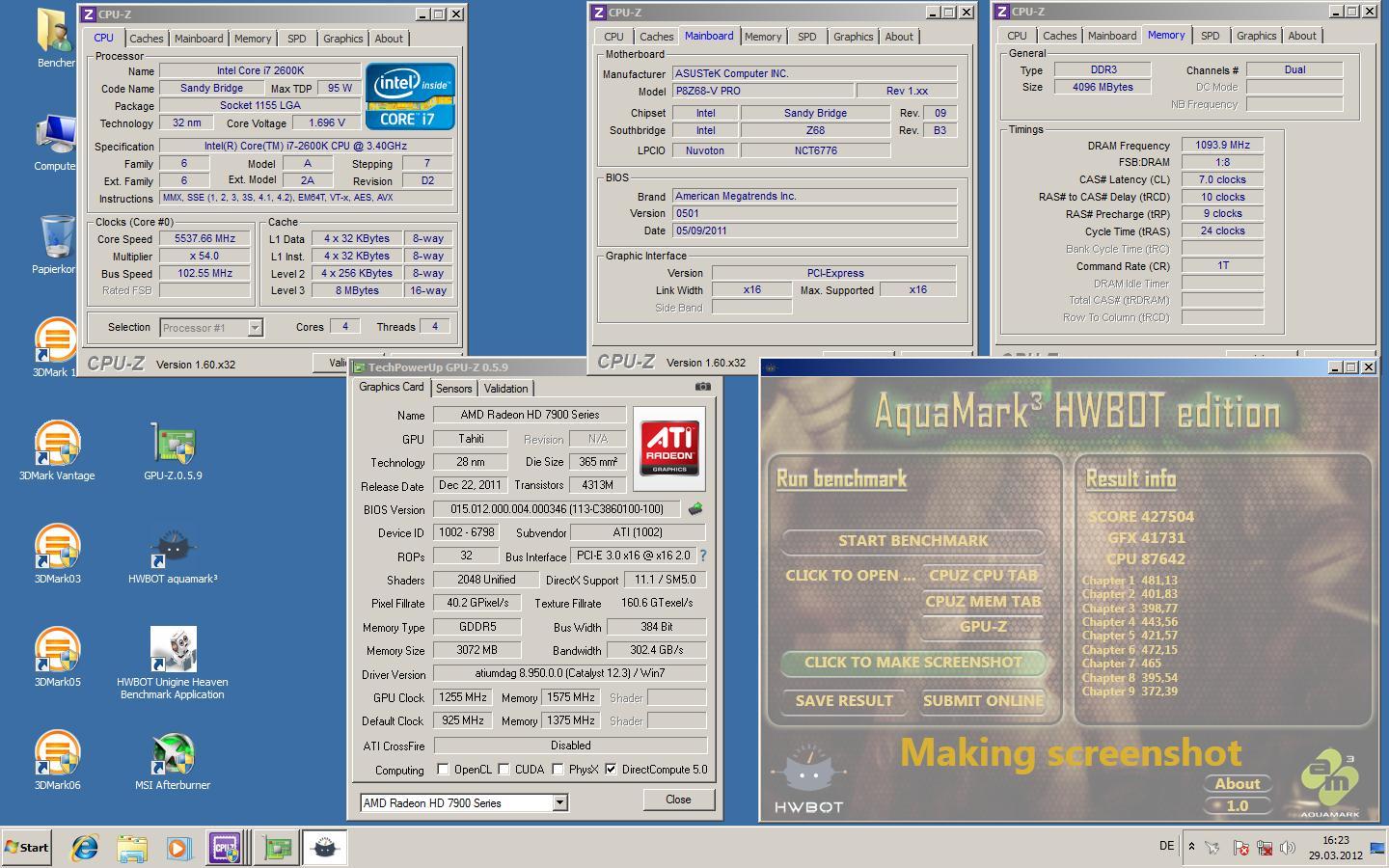
Task: Open the GPU-Z.0.5.9 desktop icon
Action: click(174, 449)
